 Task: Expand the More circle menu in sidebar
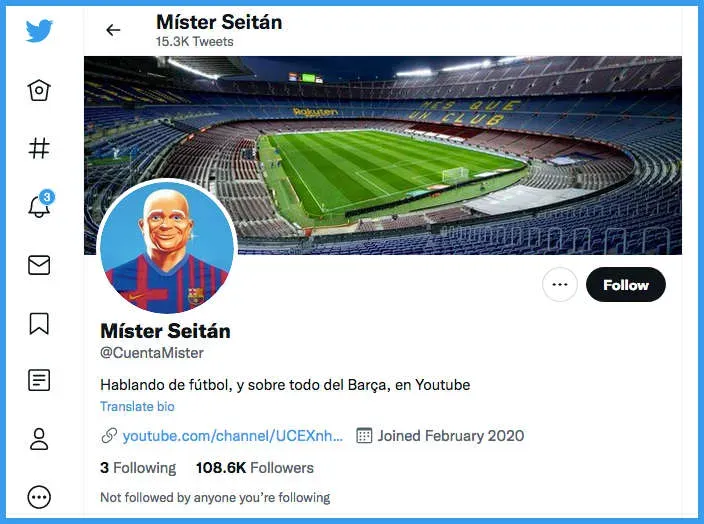coord(39,496)
